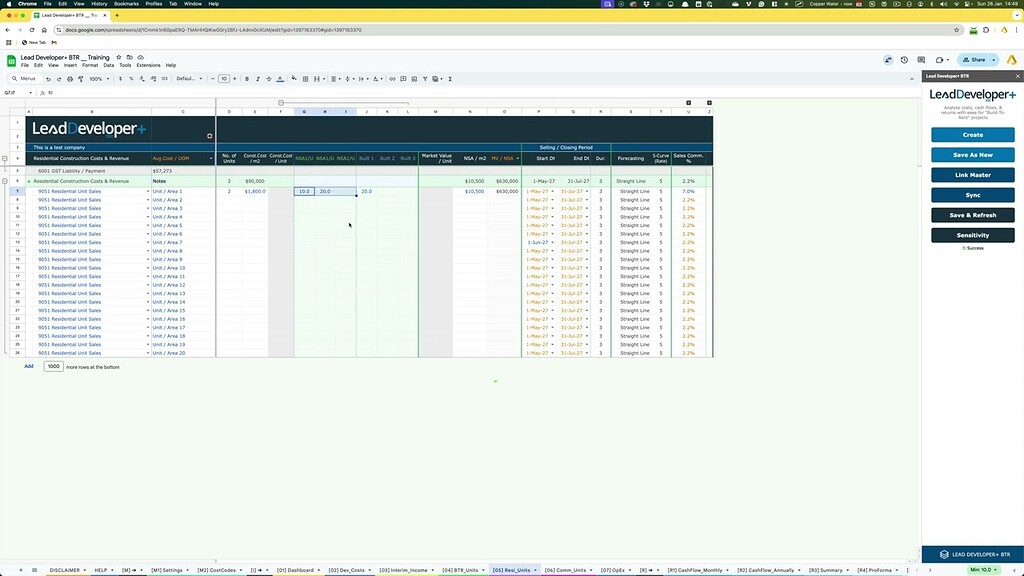
Task: Click the Sensitivity button in sidebar
Action: pos(972,235)
